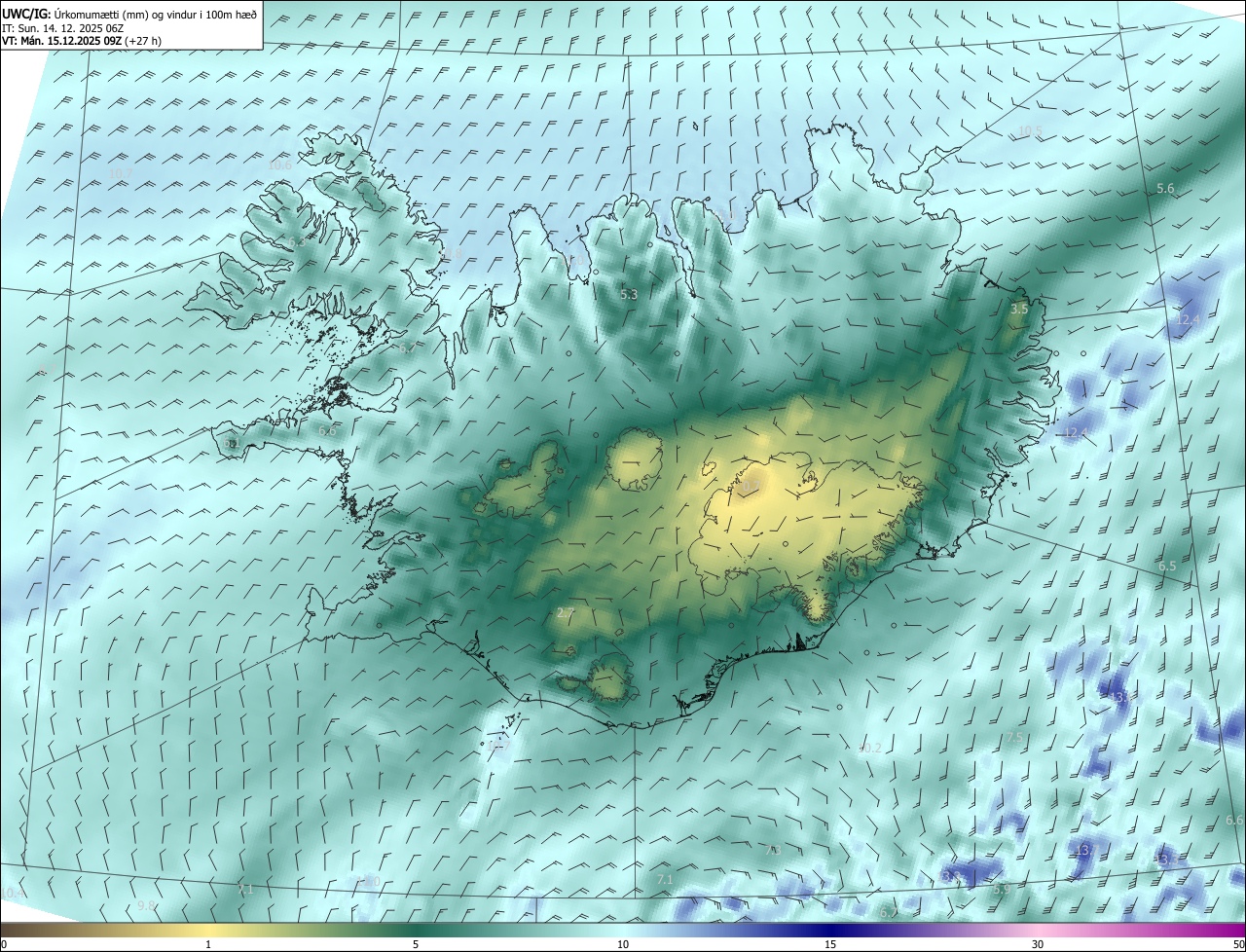Click the '7.5' value label on the map
The image size is (1246, 952).
pos(1014,738)
